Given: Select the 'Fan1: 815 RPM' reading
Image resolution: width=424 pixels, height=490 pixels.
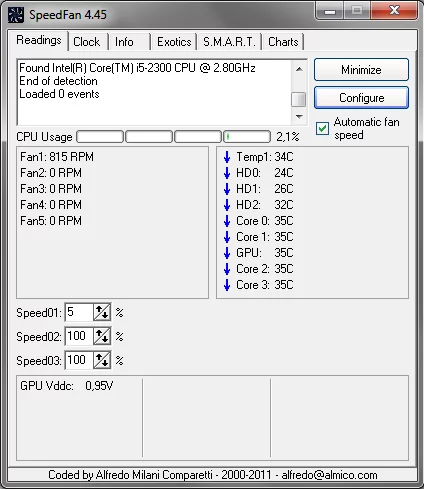Looking at the screenshot, I should (x=57, y=157).
